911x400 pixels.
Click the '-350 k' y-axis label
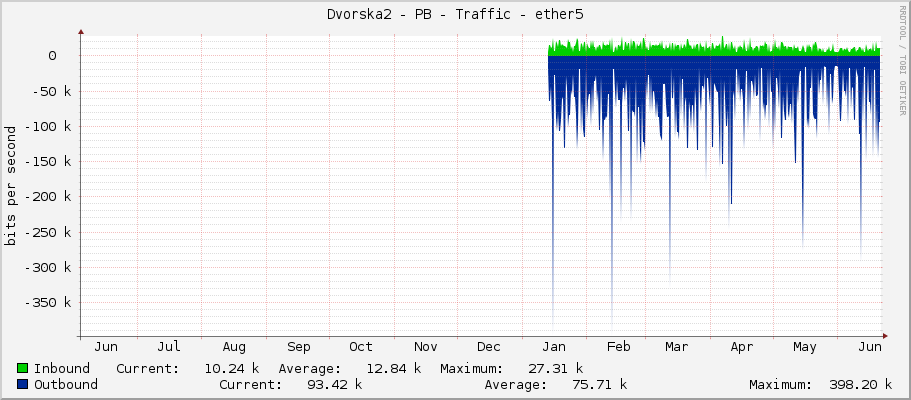(x=48, y=302)
